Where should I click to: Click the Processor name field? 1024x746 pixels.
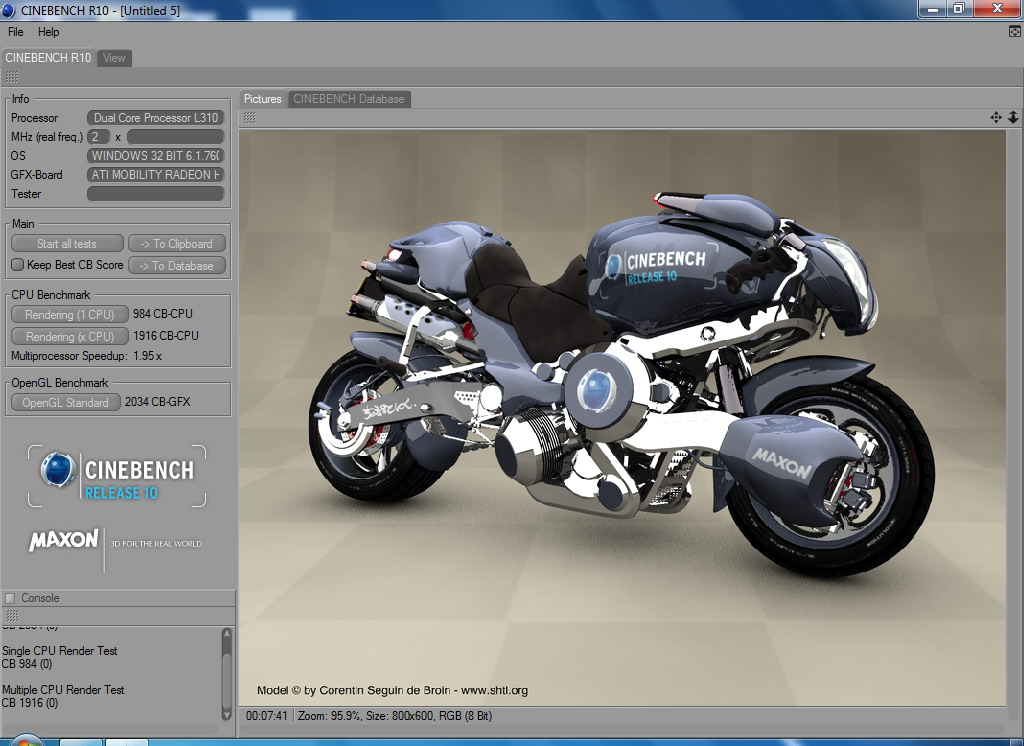(x=155, y=118)
